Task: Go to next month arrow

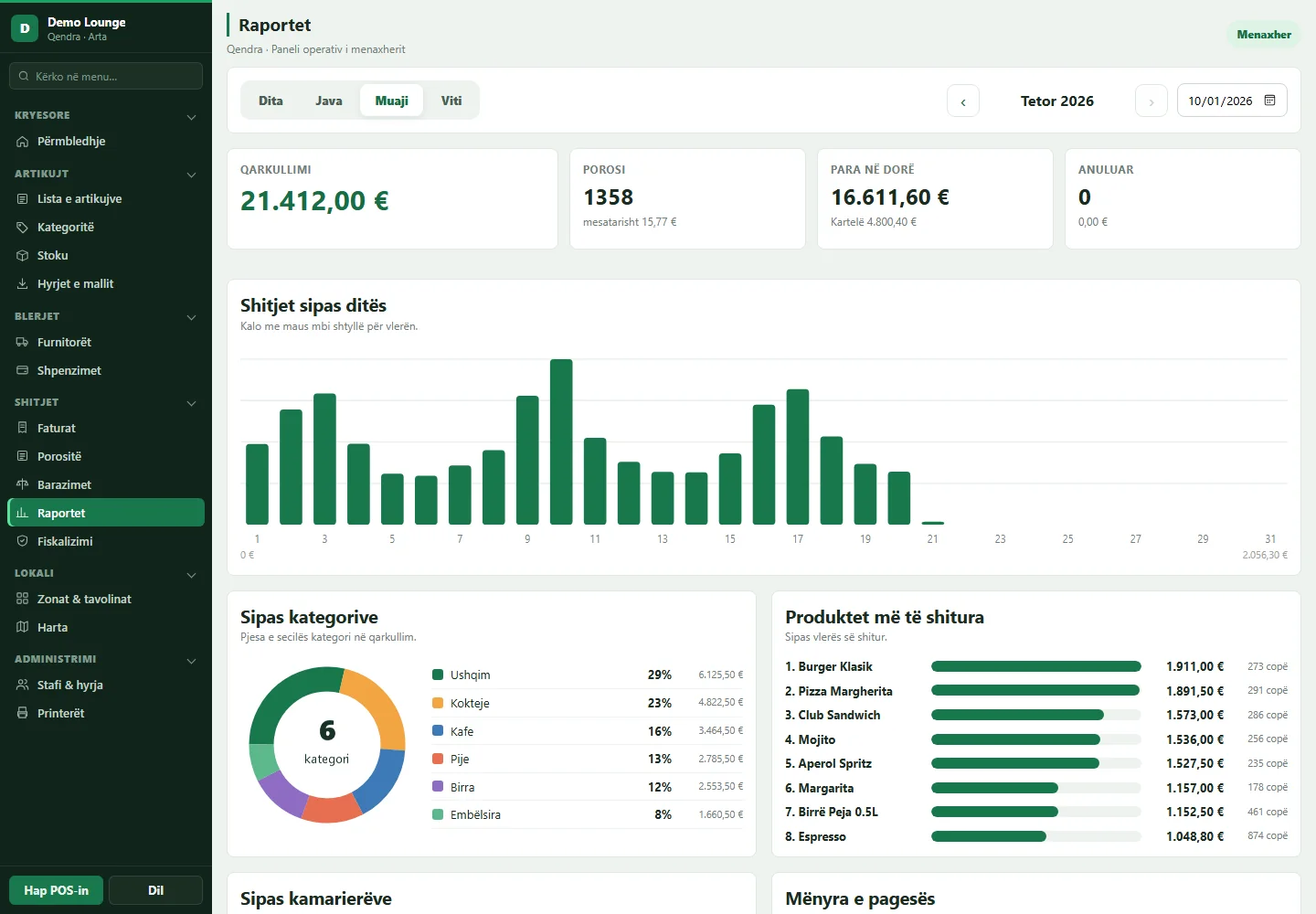Action: (1151, 101)
